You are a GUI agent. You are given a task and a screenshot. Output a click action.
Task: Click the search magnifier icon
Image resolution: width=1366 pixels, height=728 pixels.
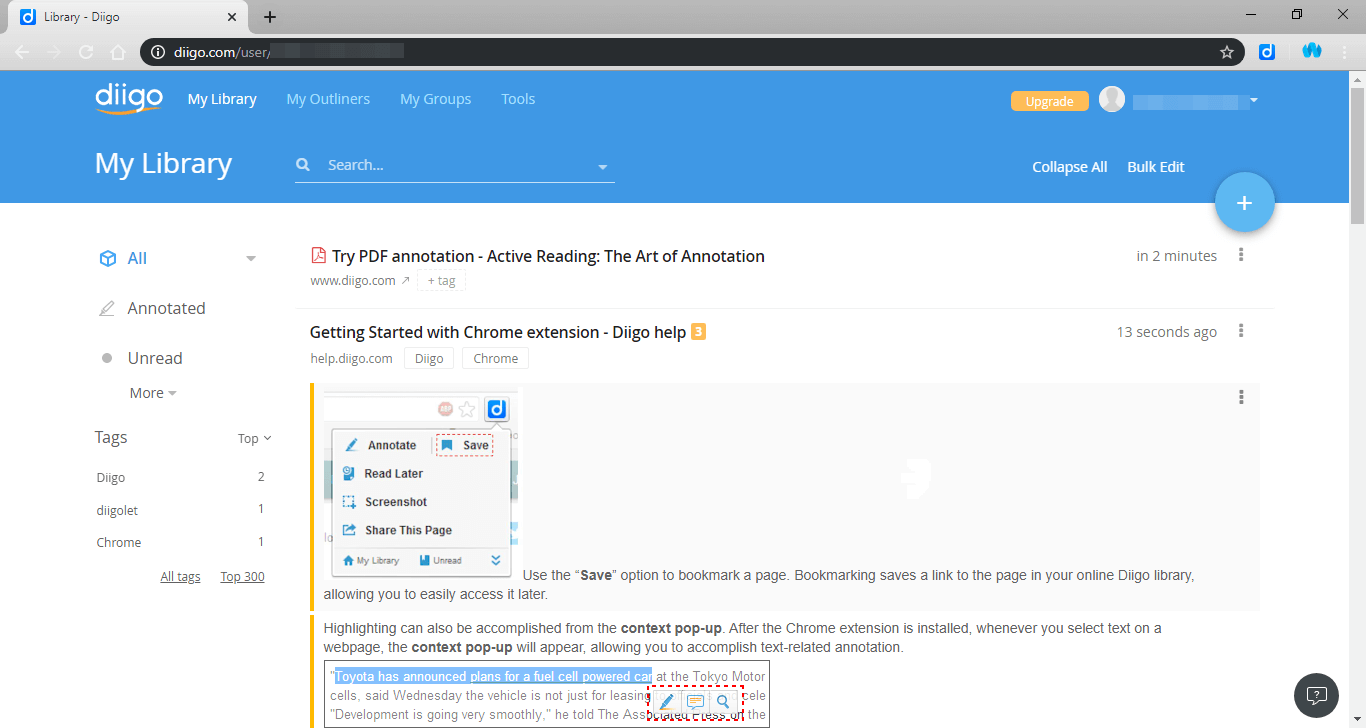coord(303,165)
